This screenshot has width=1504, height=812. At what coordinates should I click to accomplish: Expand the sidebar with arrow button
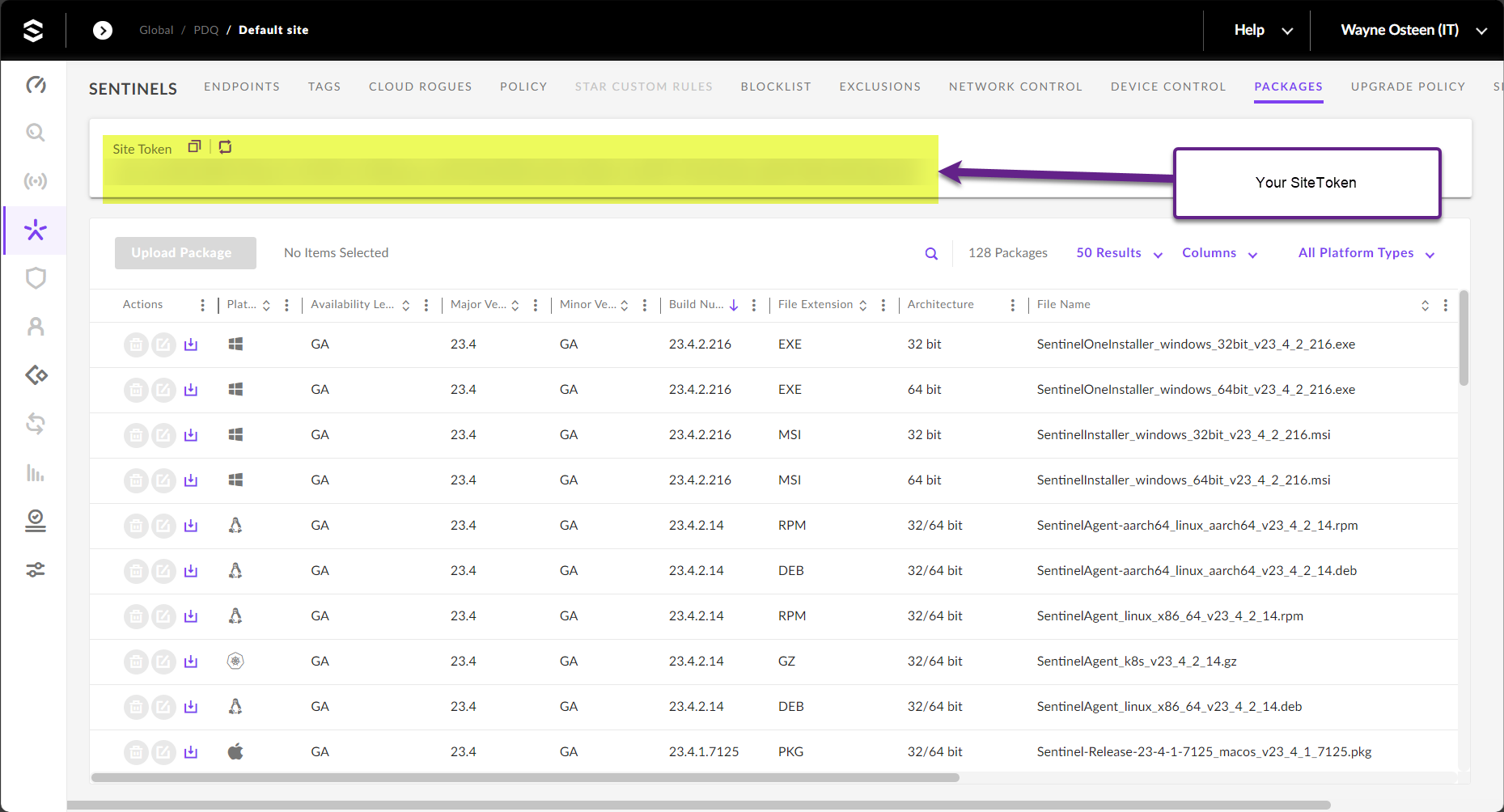[103, 30]
